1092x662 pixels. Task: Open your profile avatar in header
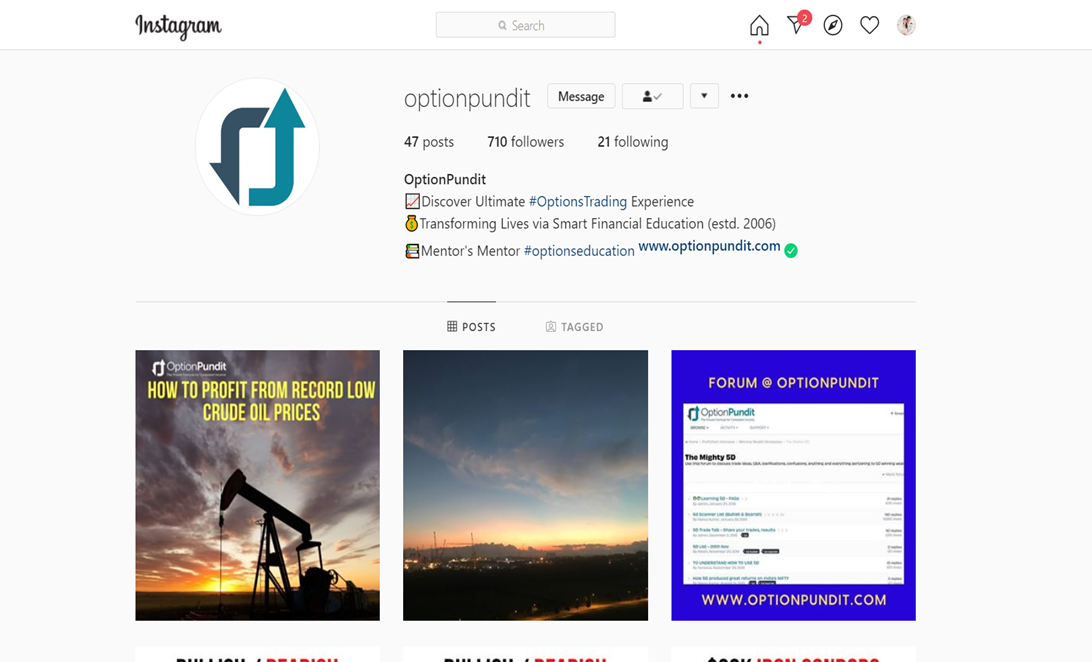[906, 25]
